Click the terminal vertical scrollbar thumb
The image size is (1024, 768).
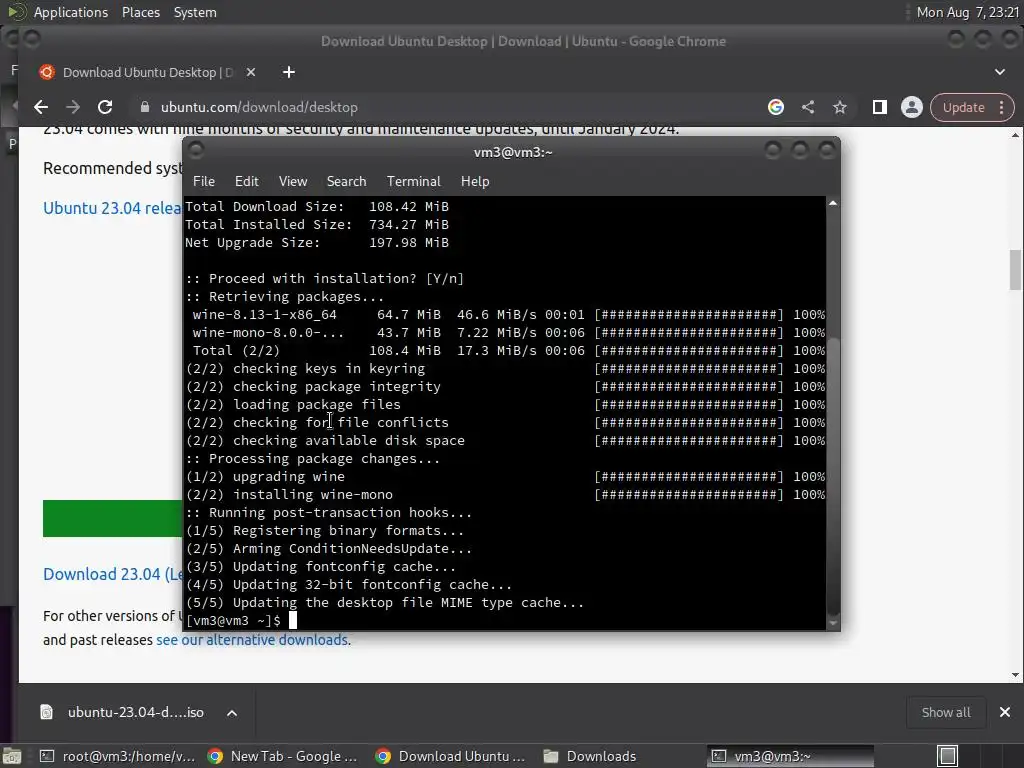click(x=833, y=475)
